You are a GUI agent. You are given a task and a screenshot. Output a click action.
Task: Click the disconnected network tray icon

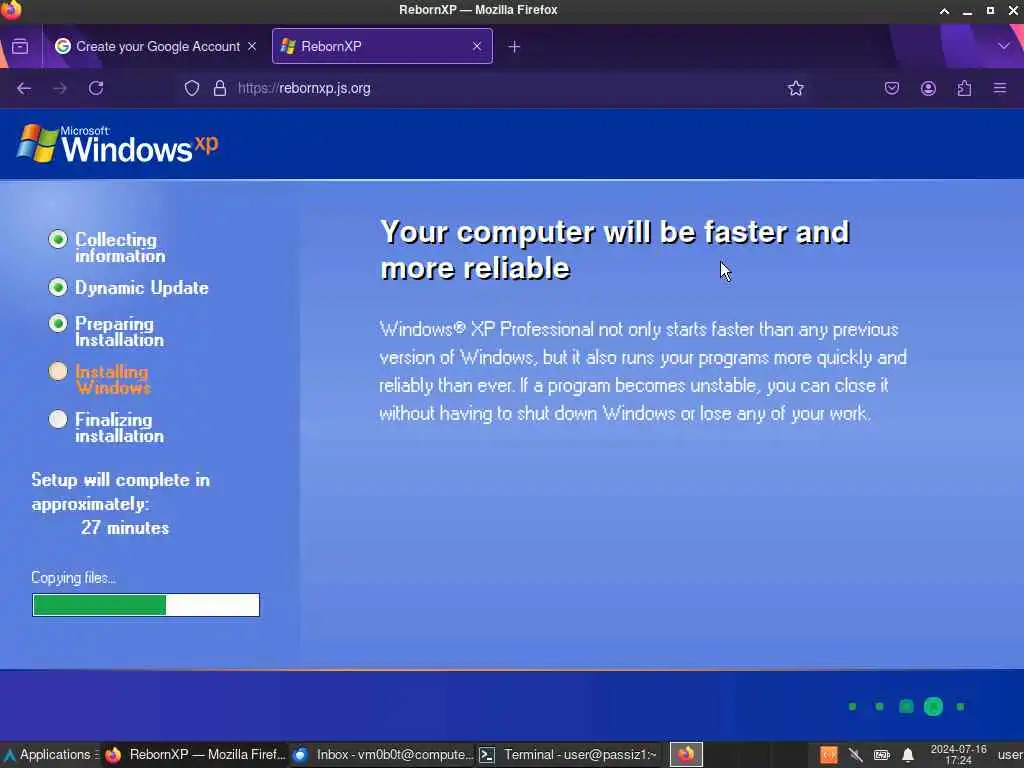[x=856, y=756]
